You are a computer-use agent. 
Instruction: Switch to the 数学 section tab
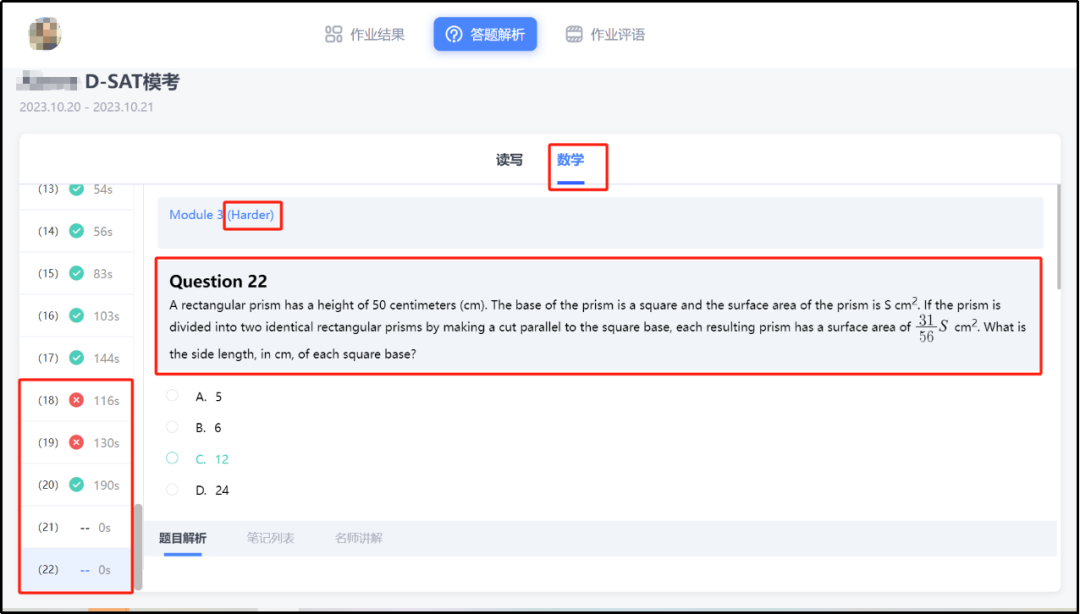pyautogui.click(x=570, y=160)
